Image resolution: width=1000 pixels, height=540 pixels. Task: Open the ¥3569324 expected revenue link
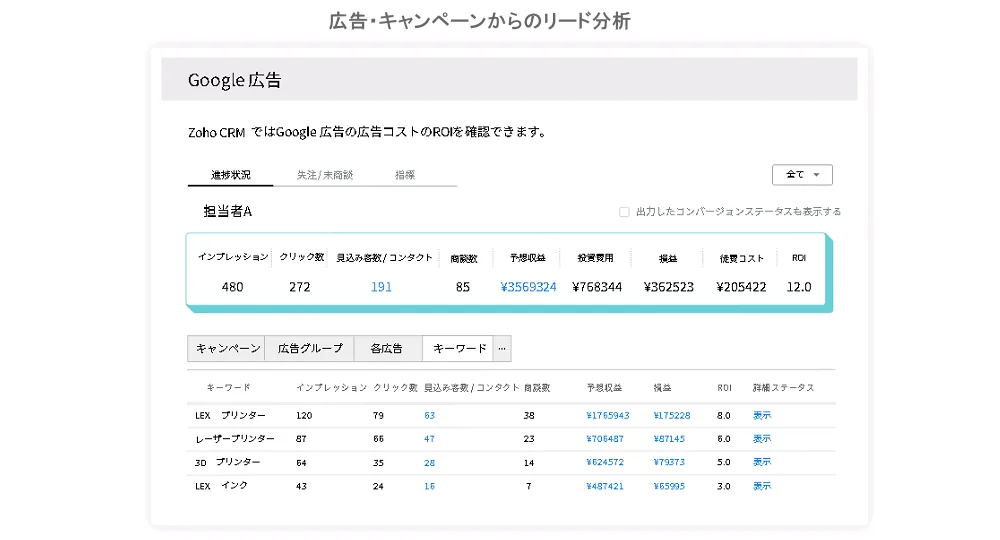528,287
